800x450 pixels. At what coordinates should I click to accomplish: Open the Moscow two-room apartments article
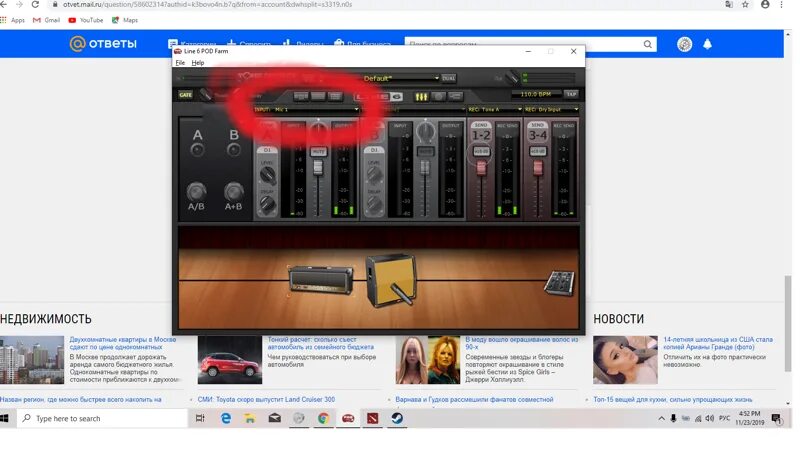click(122, 343)
